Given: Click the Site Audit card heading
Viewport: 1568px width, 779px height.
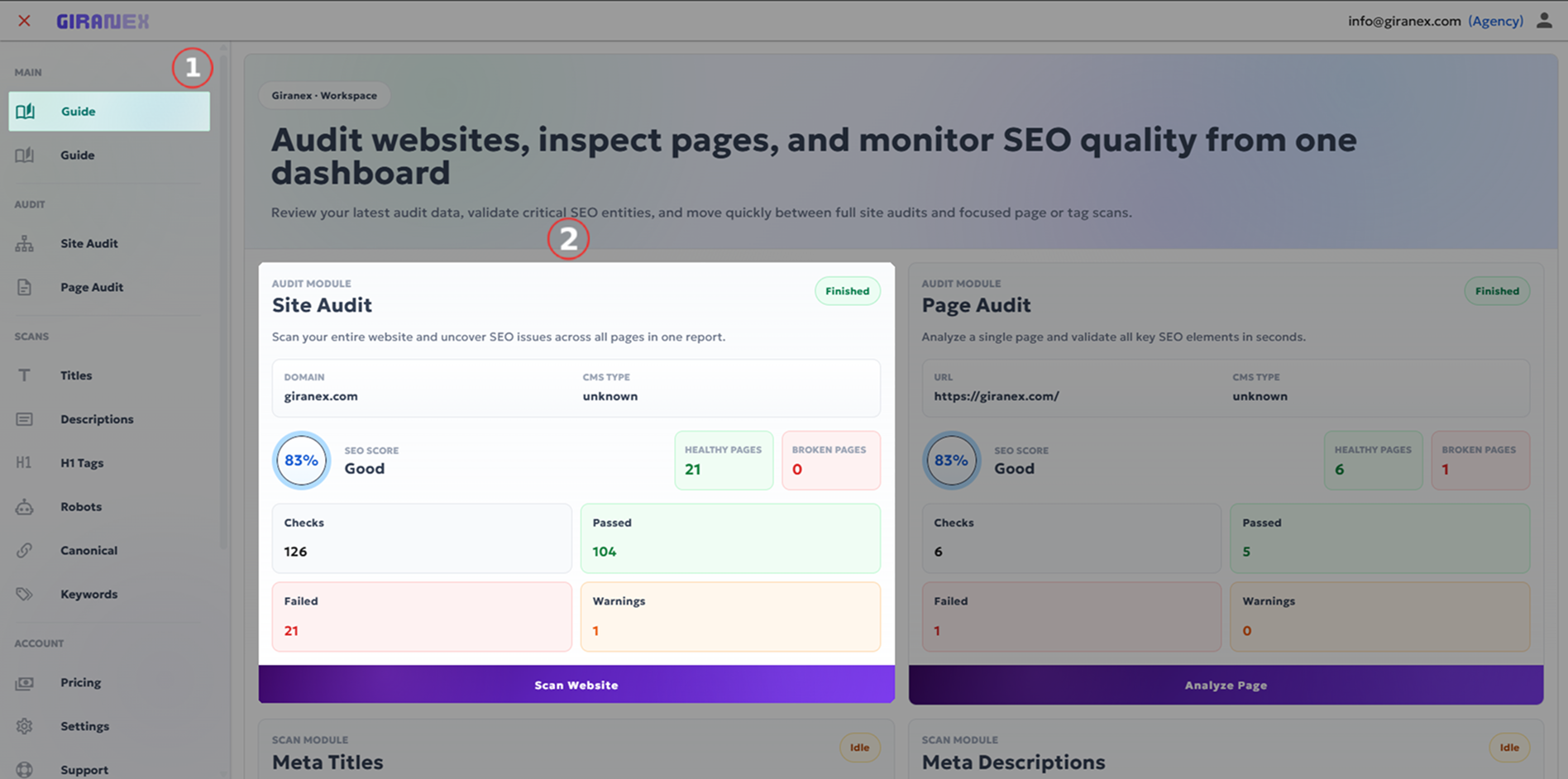Looking at the screenshot, I should (322, 305).
